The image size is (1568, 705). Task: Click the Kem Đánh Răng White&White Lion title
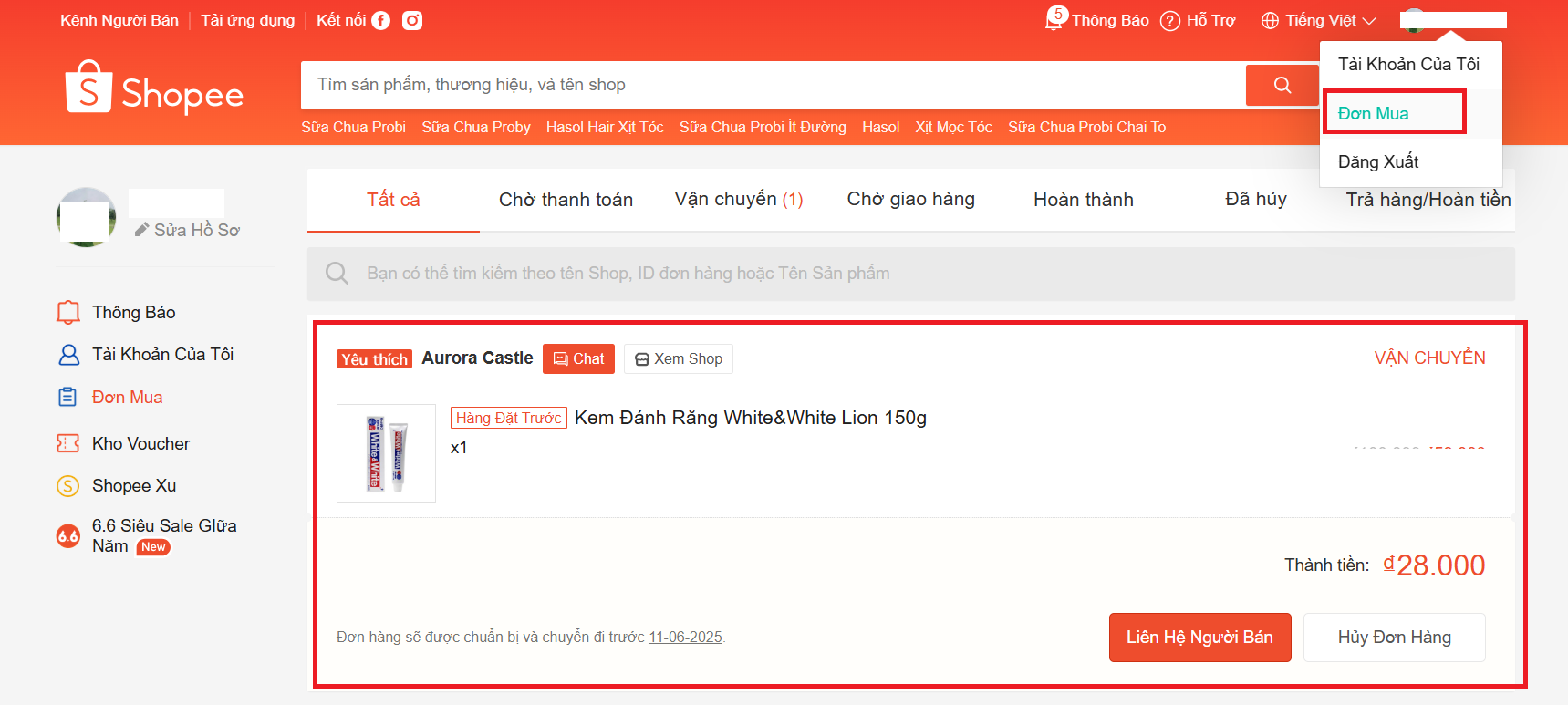pos(751,418)
